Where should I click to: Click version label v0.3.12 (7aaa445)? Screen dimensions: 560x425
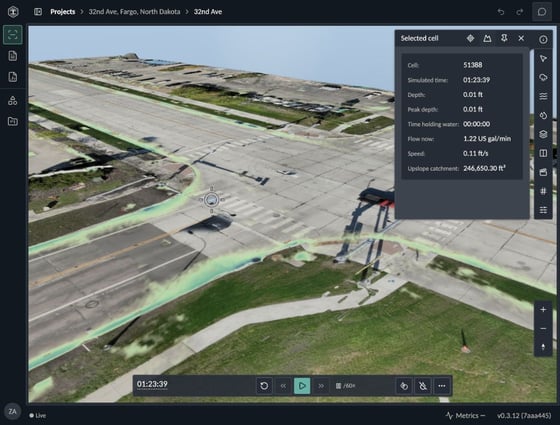[x=524, y=415]
